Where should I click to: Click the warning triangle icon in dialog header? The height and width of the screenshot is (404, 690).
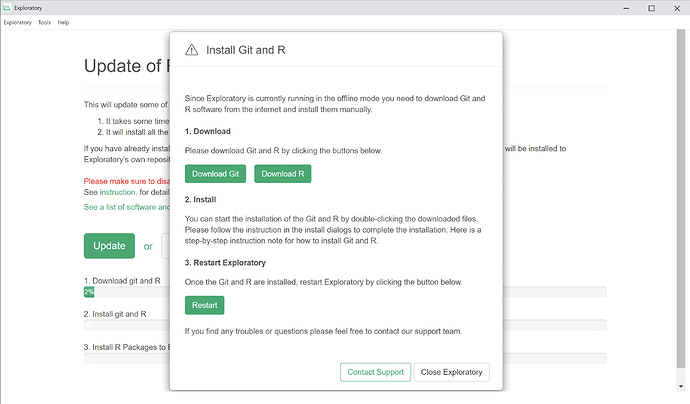click(x=191, y=50)
